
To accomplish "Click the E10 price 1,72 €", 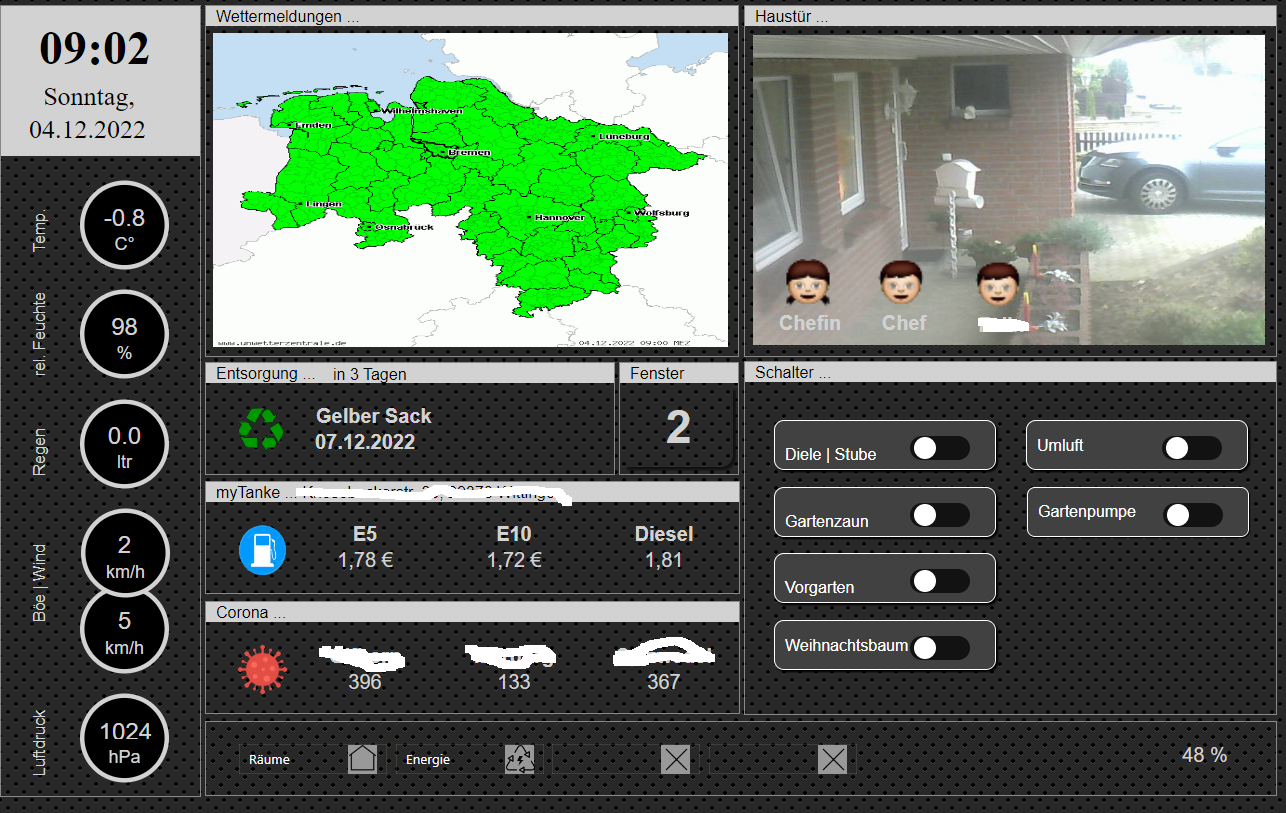I will coord(514,560).
